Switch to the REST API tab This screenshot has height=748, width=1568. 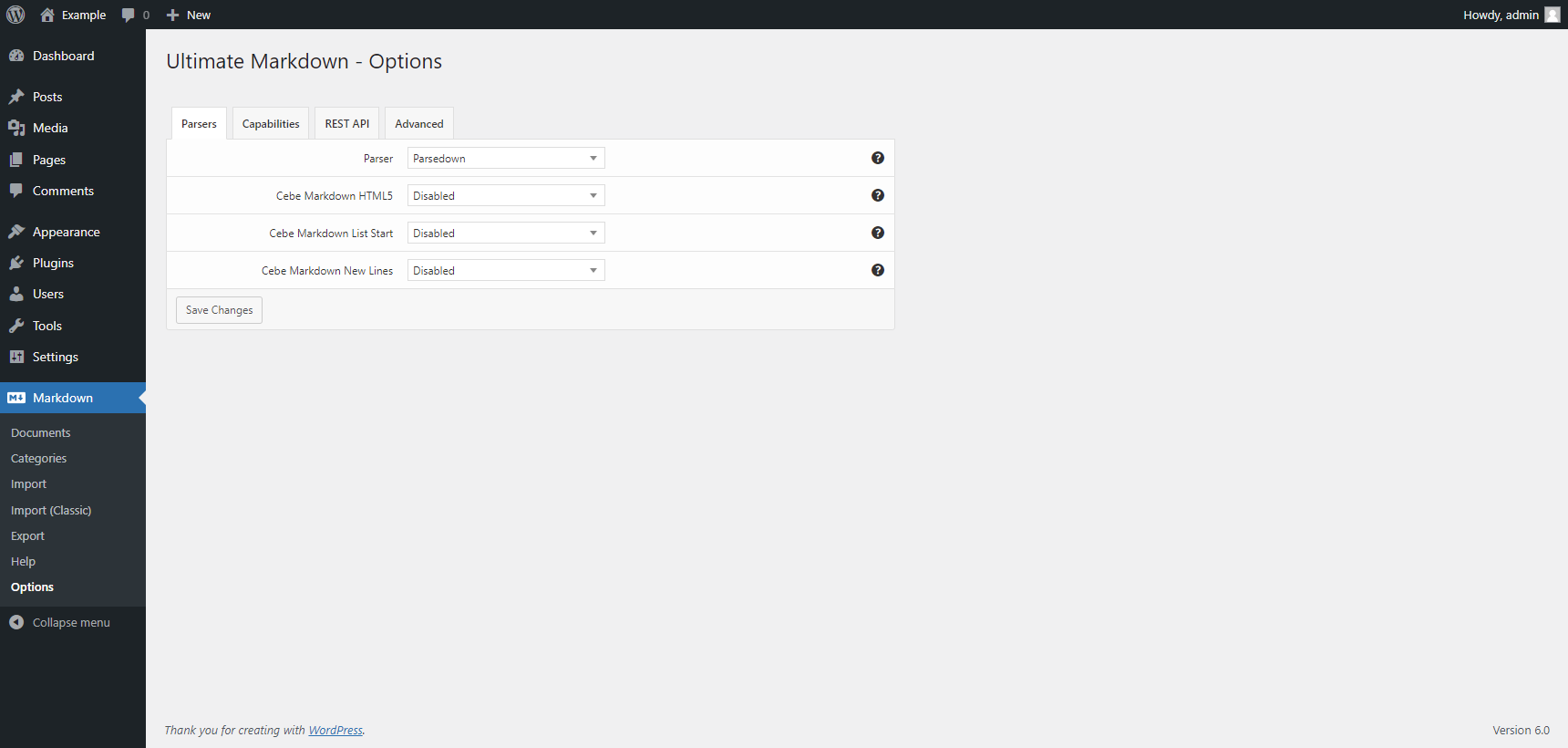pos(347,123)
